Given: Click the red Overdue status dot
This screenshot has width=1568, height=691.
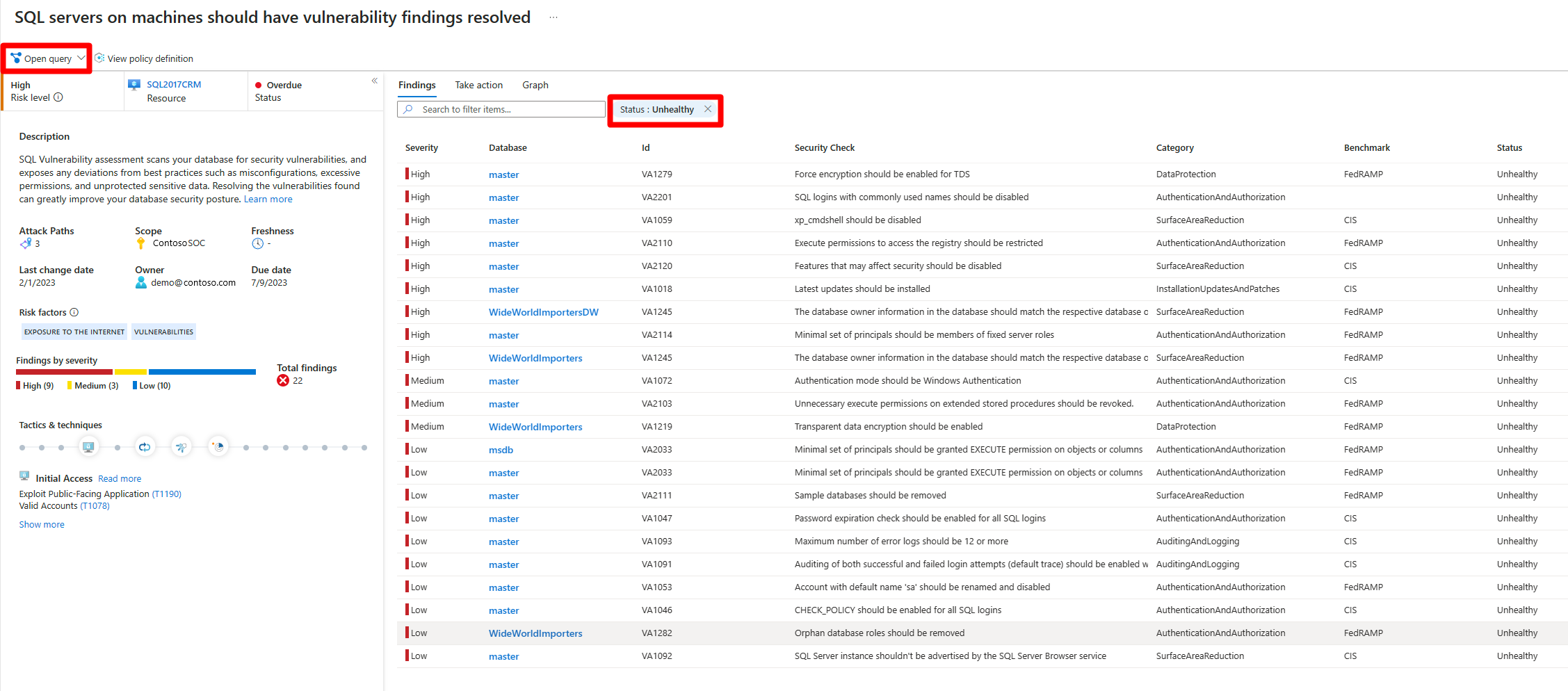Looking at the screenshot, I should tap(259, 85).
